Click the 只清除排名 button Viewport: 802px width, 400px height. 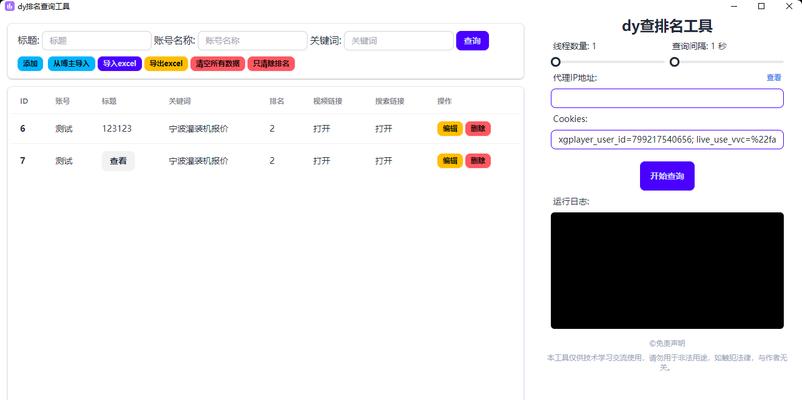(271, 64)
